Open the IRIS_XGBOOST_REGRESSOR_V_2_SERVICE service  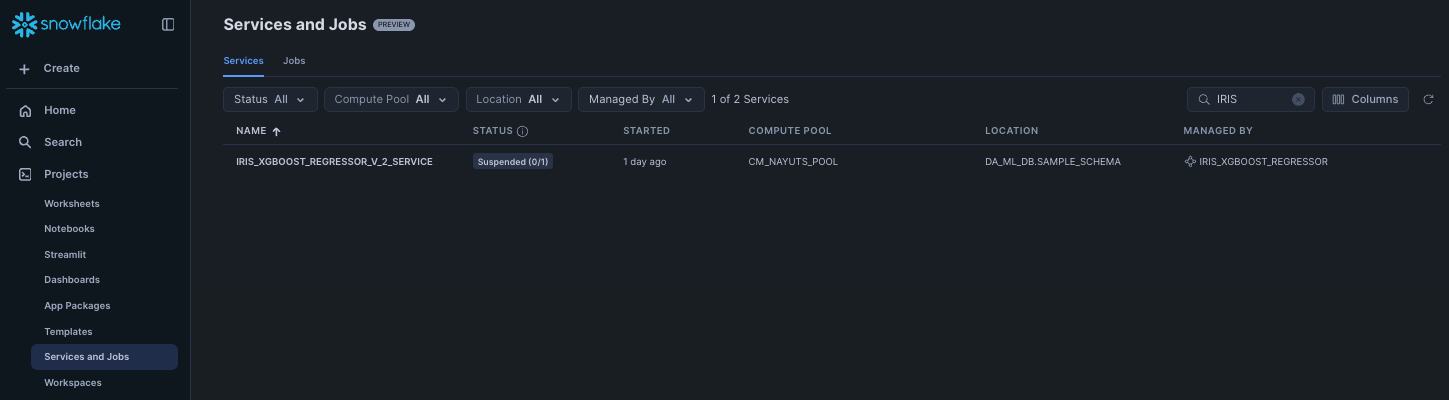pos(334,161)
